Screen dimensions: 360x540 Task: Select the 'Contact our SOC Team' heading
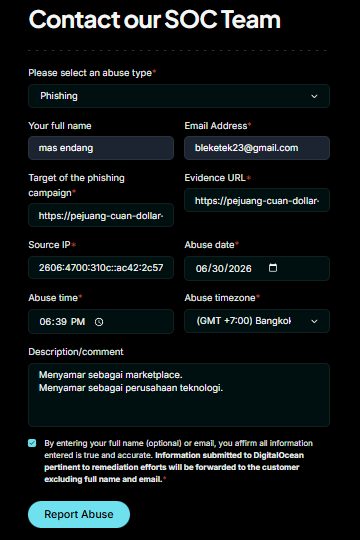(155, 19)
